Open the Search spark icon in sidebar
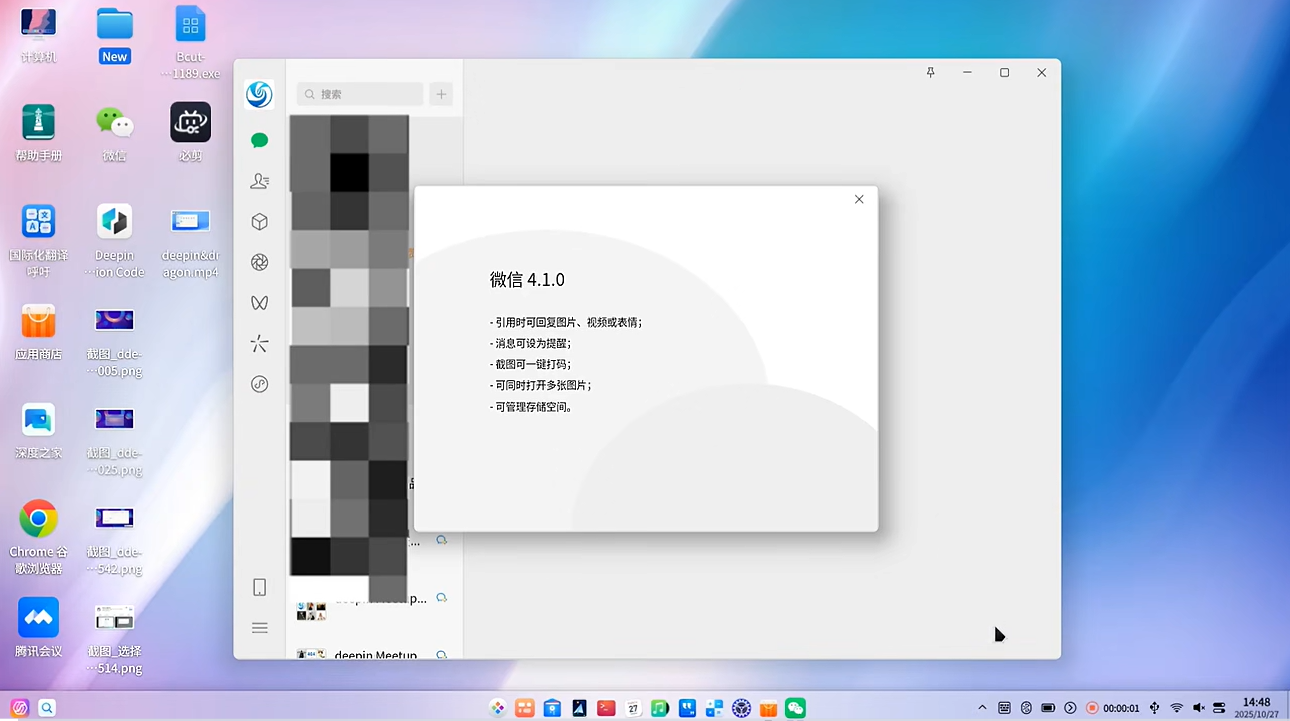Image resolution: width=1290 pixels, height=721 pixels. (x=259, y=344)
